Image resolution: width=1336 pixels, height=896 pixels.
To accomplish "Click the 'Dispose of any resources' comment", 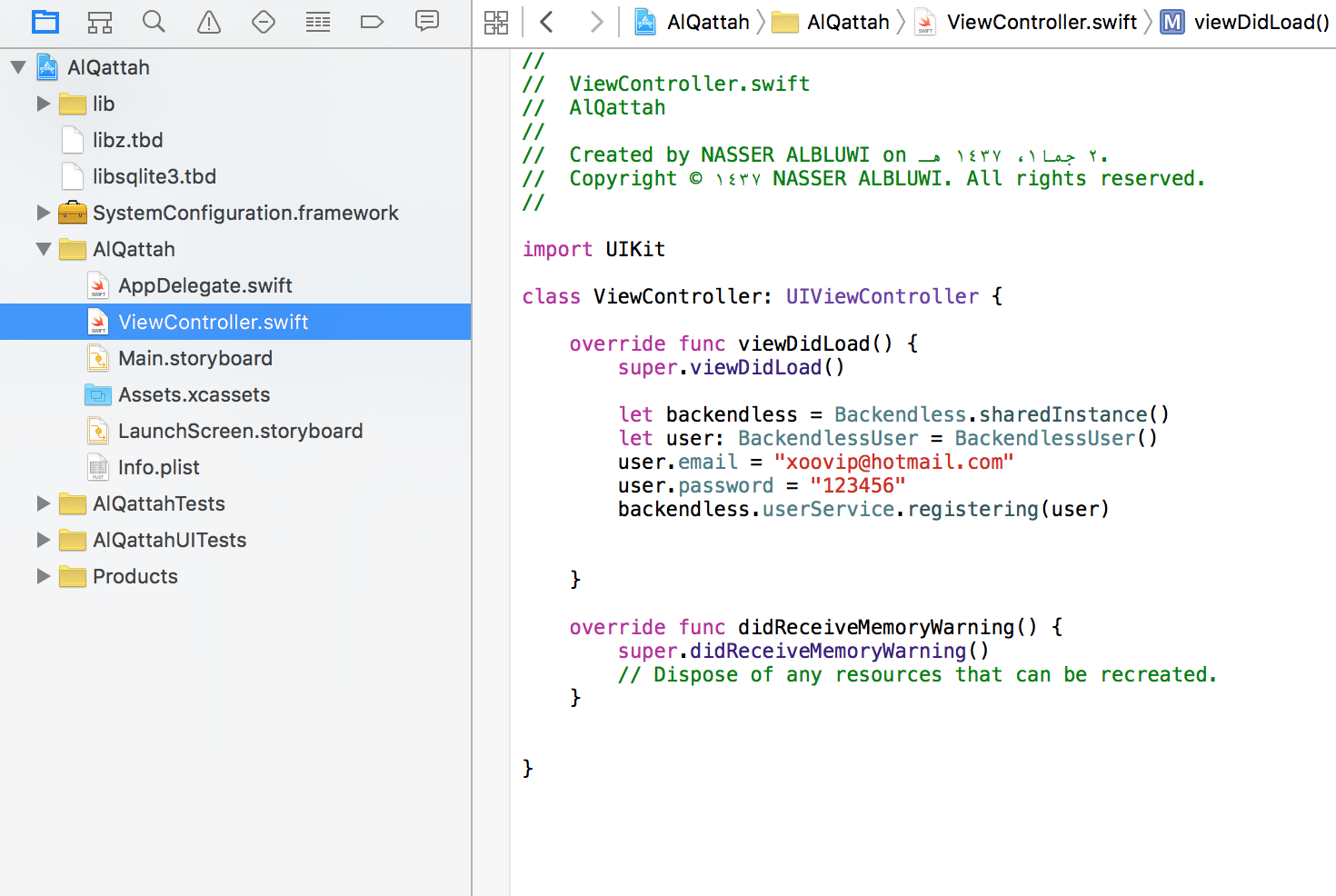I will tap(917, 674).
